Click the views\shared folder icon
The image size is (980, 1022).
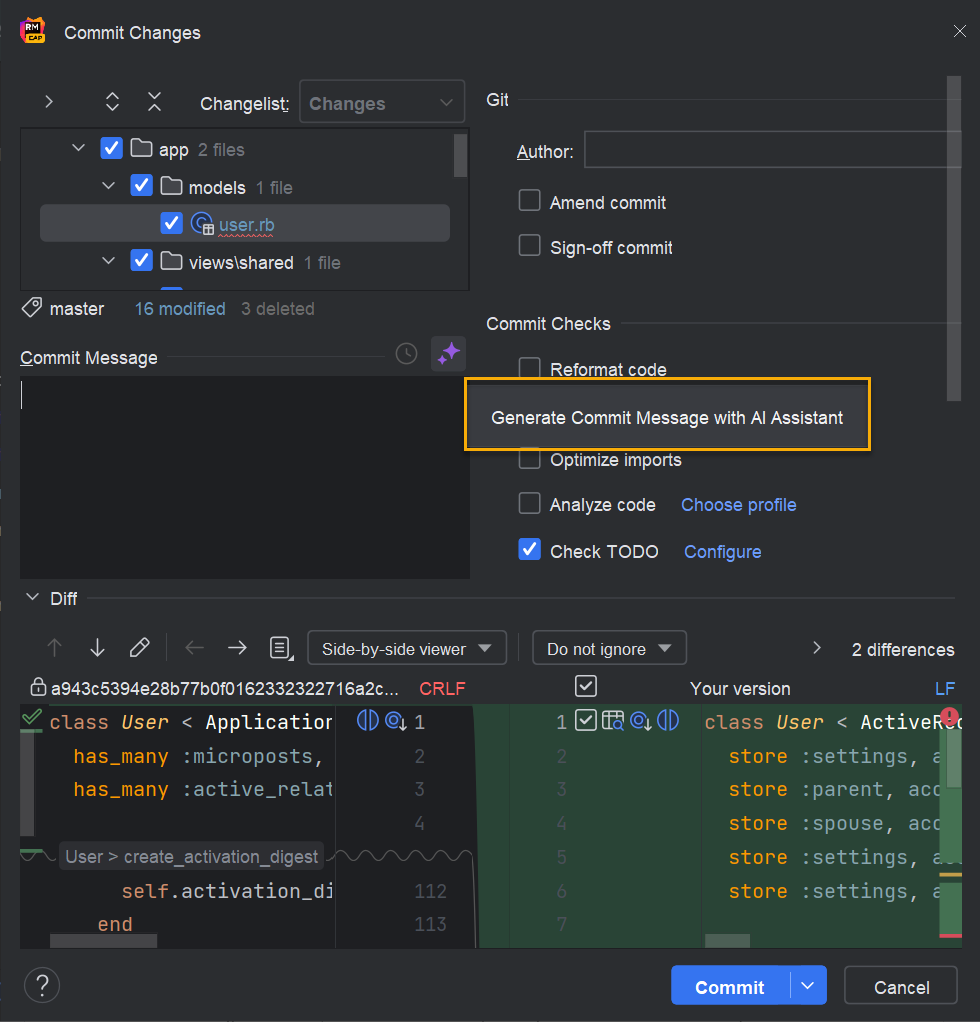[171, 261]
